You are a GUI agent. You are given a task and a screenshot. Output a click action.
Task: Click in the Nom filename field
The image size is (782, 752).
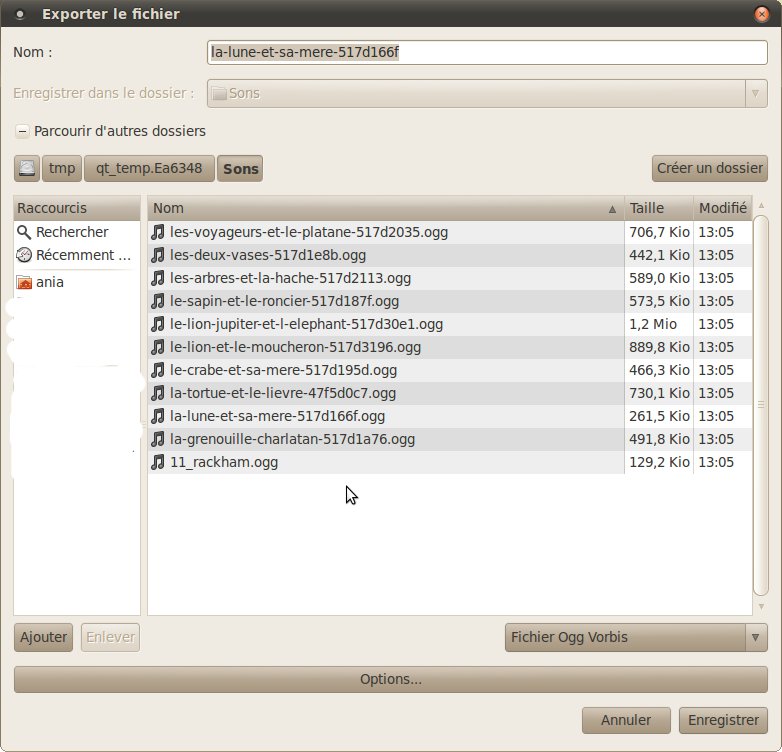pos(487,52)
